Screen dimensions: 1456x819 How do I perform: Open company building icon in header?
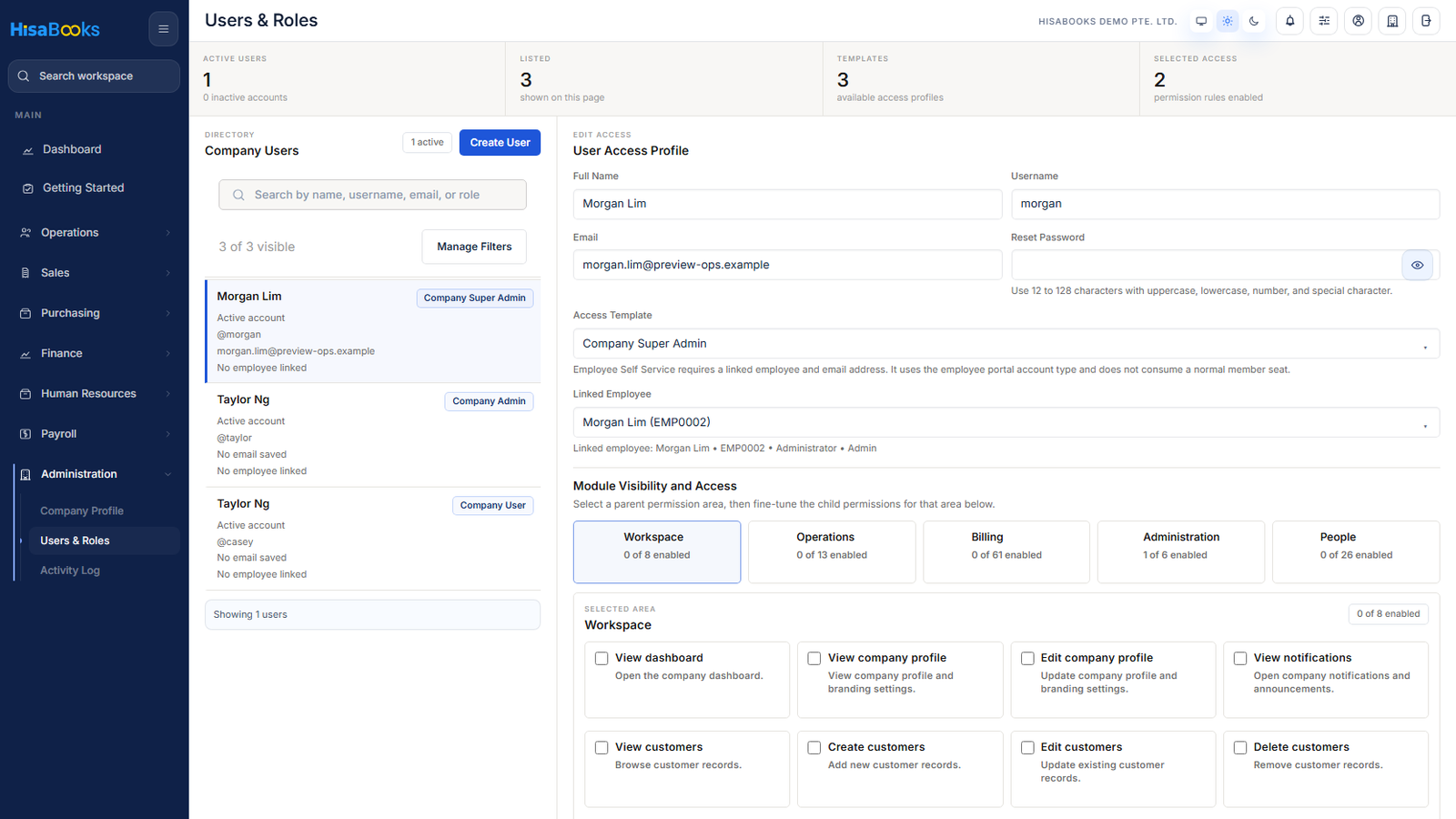click(1392, 21)
